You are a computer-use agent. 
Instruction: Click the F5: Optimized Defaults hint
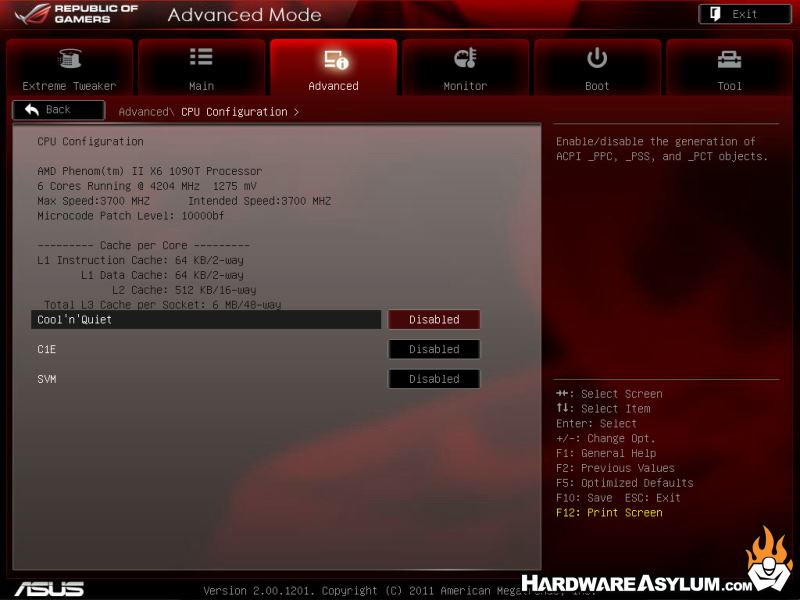[625, 483]
